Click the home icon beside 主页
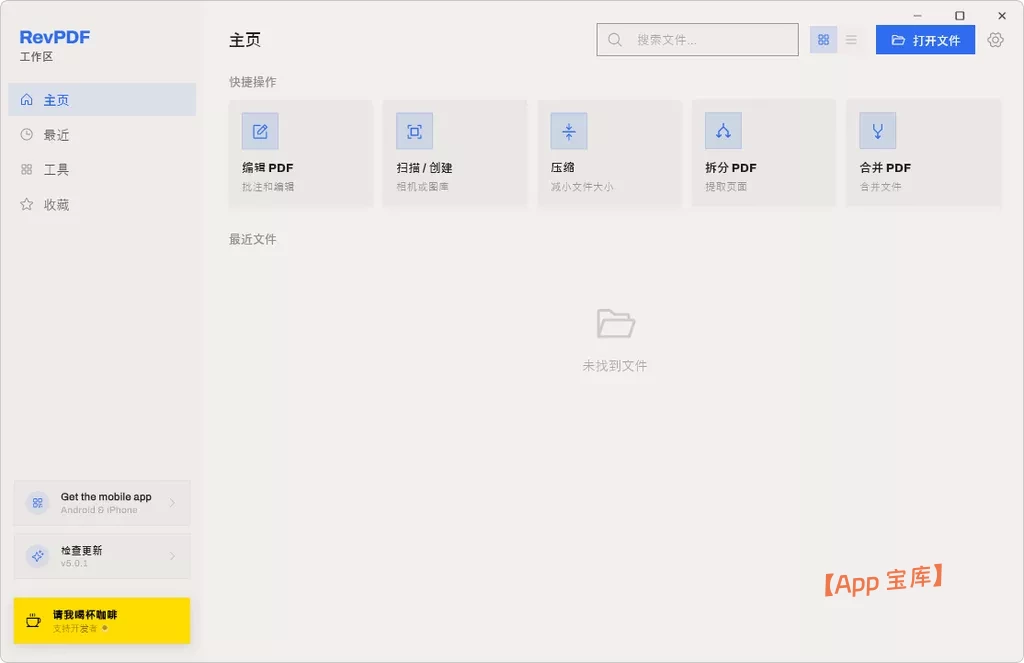1024x663 pixels. [27, 99]
